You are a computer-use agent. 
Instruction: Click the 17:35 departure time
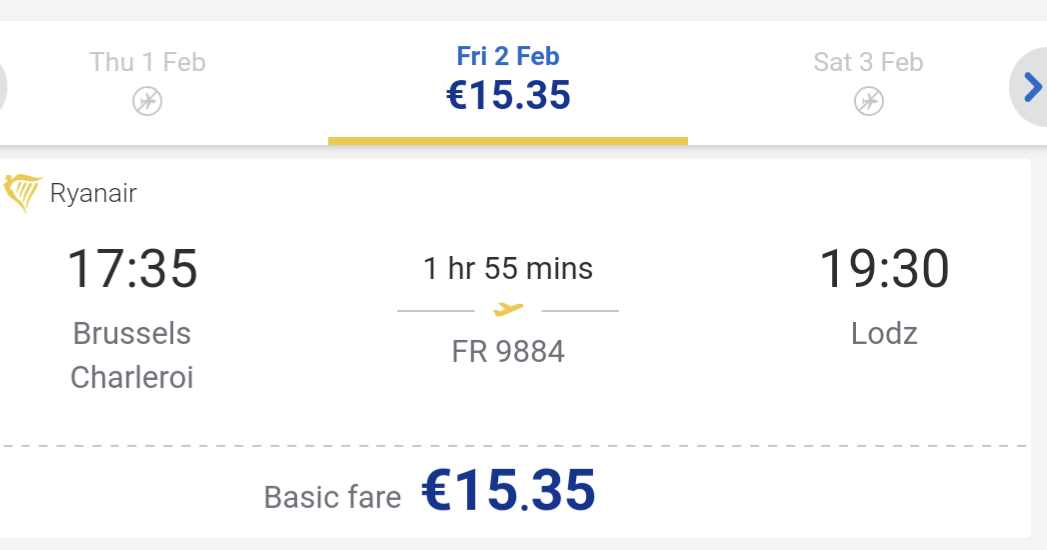pos(132,268)
